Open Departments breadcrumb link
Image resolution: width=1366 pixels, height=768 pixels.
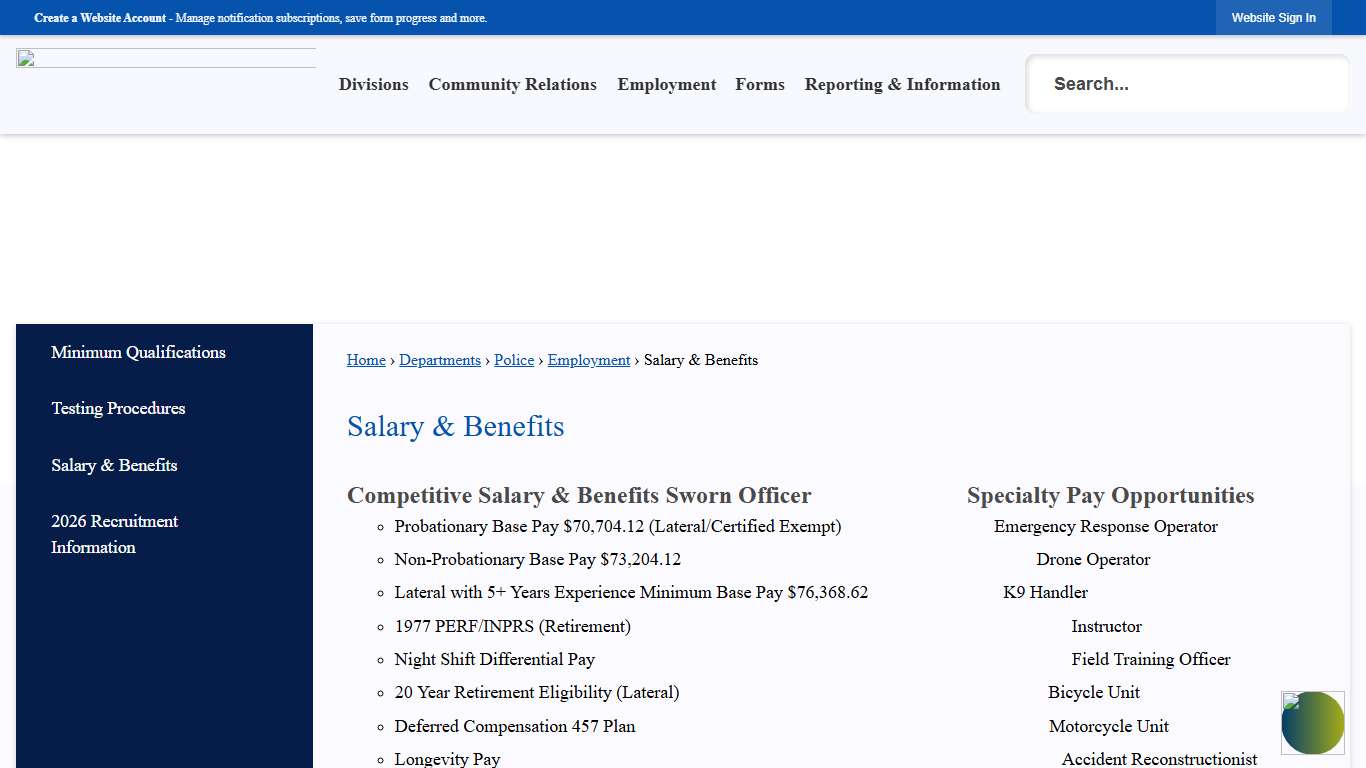(439, 360)
